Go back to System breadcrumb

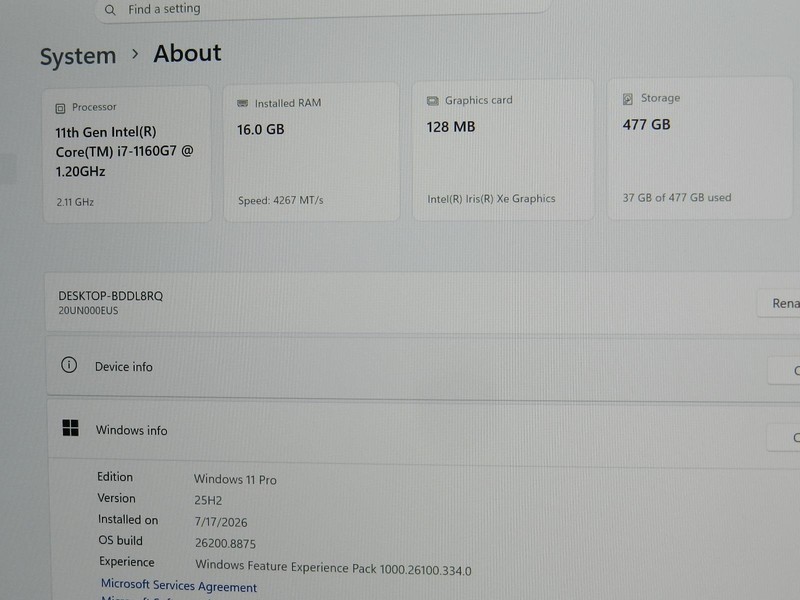78,56
